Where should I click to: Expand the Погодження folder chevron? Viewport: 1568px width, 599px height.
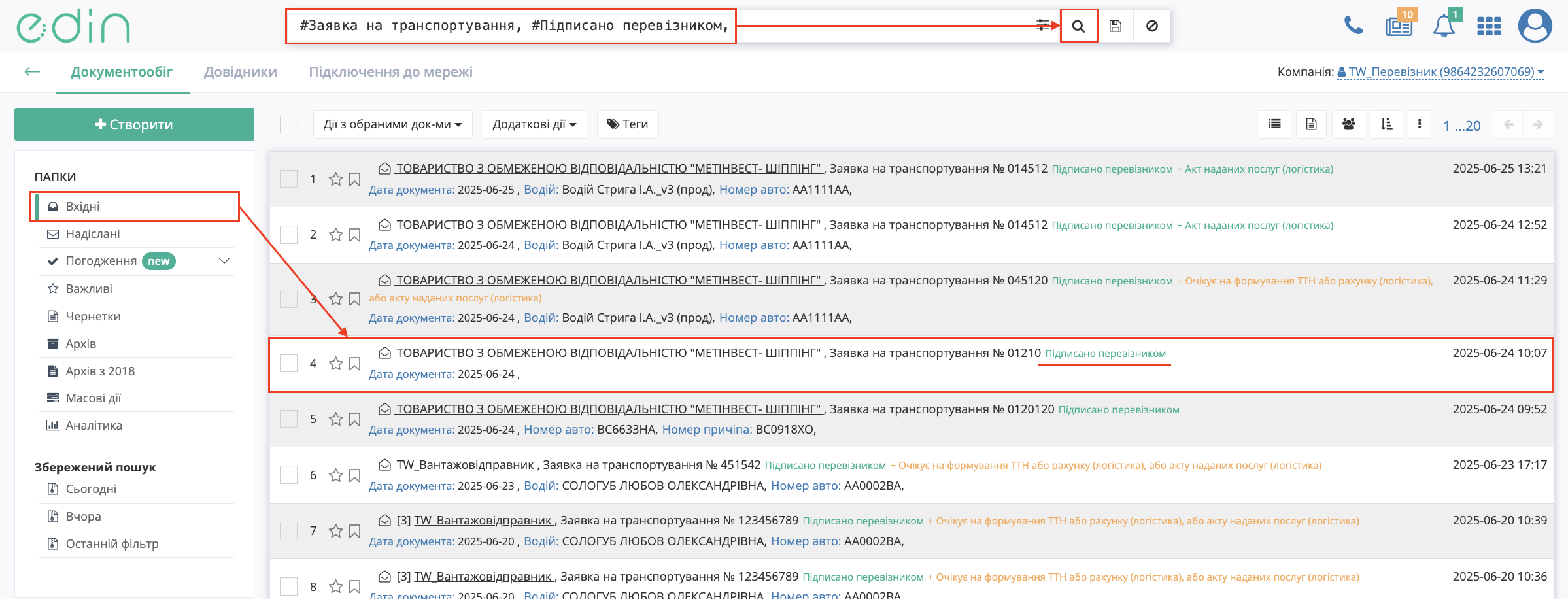(224, 261)
